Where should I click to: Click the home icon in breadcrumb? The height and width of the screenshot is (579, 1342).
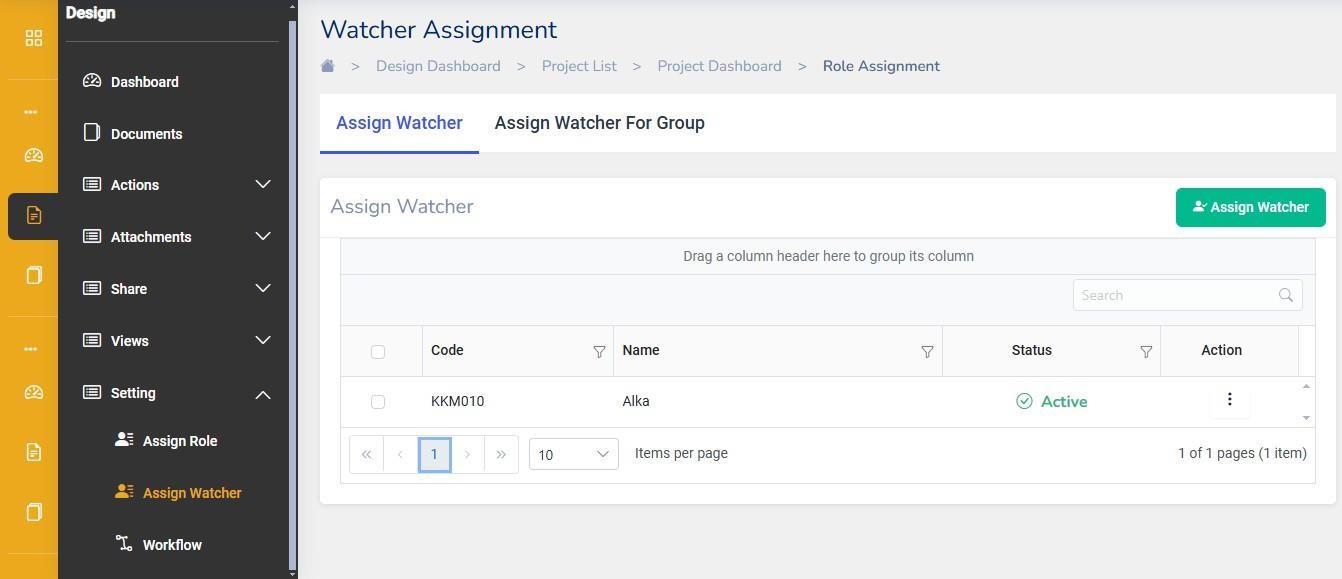click(327, 66)
